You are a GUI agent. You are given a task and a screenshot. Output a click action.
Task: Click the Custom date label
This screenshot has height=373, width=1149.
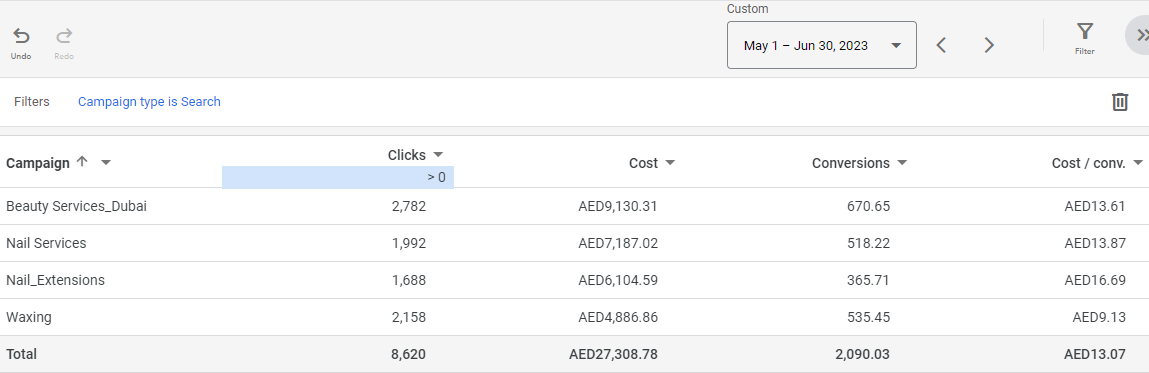point(747,9)
